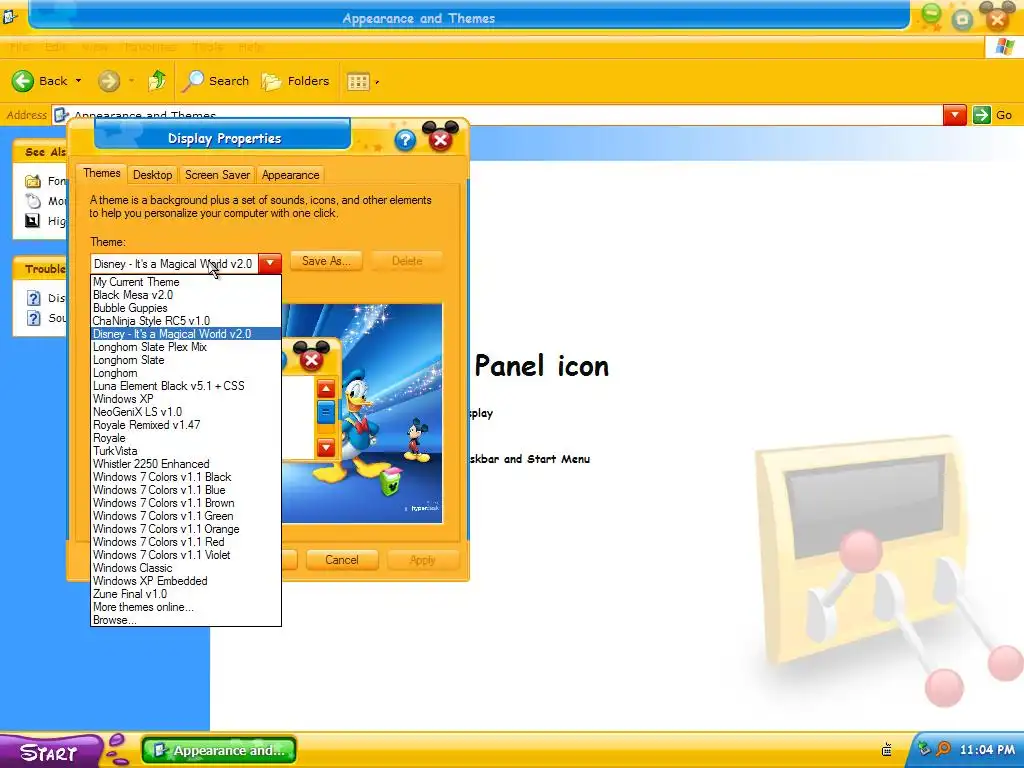This screenshot has width=1024, height=768.
Task: Click the Save As... button
Action: click(326, 261)
